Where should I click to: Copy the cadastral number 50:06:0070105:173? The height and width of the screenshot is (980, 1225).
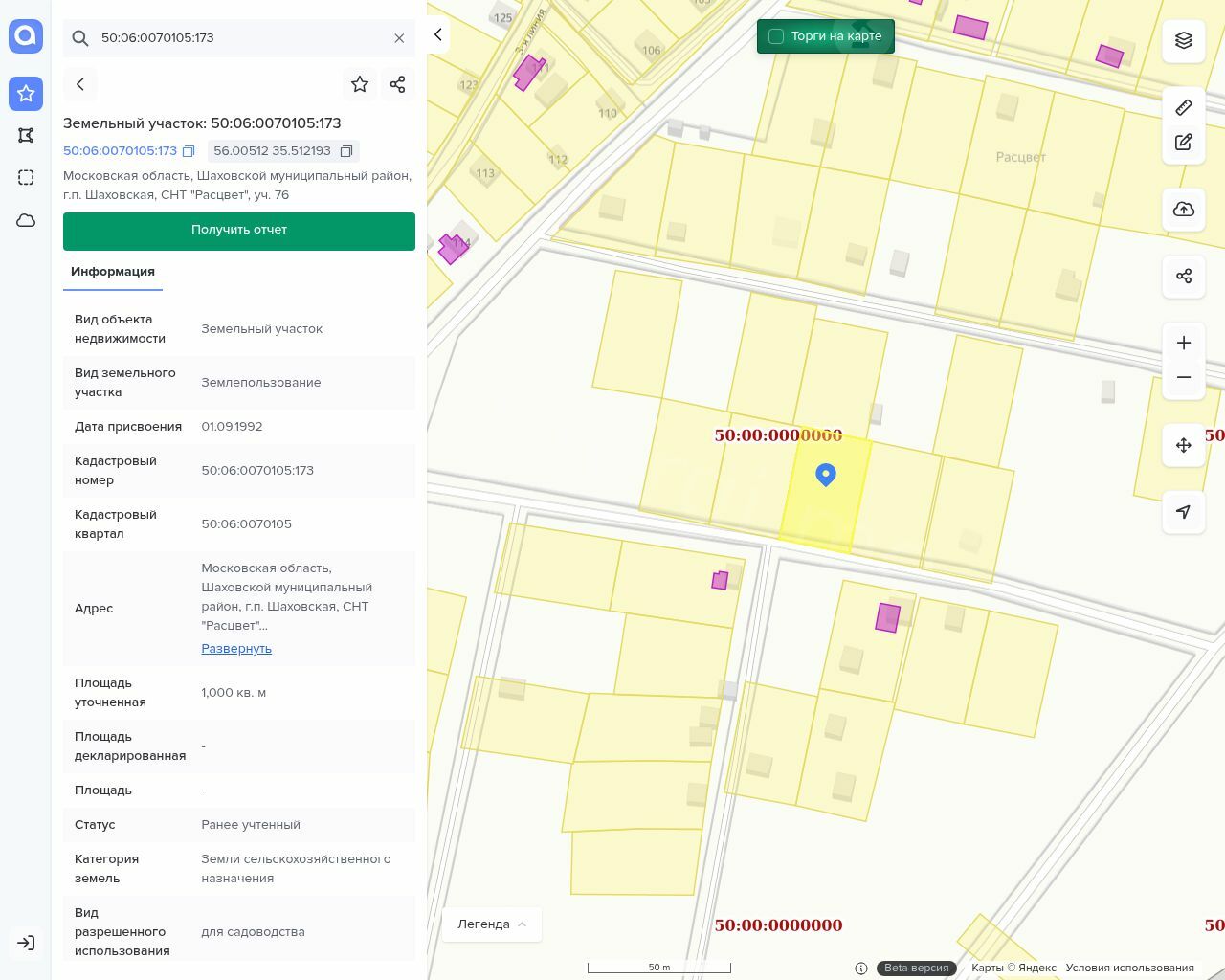[189, 151]
